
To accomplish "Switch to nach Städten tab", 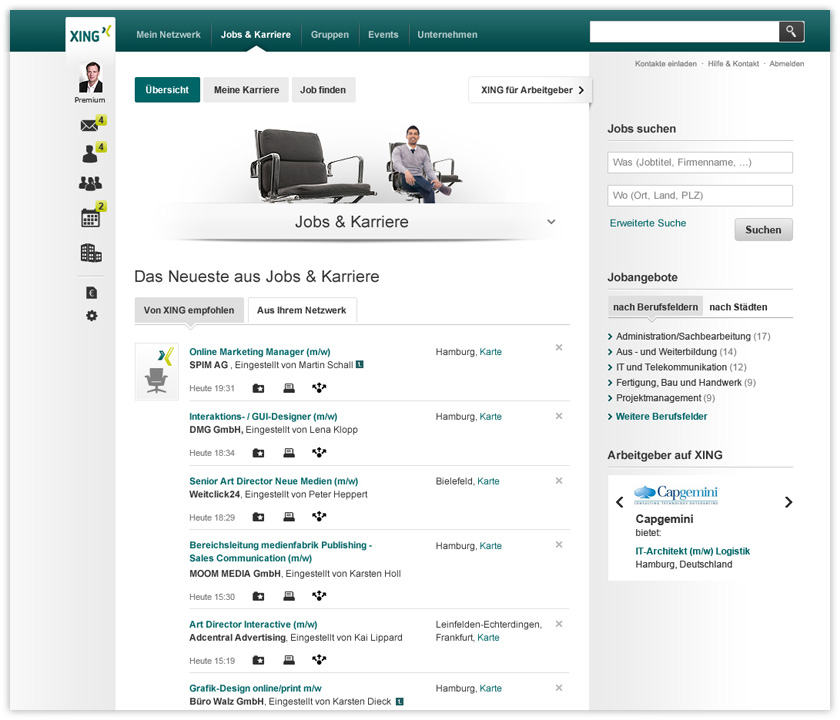I will [x=738, y=307].
